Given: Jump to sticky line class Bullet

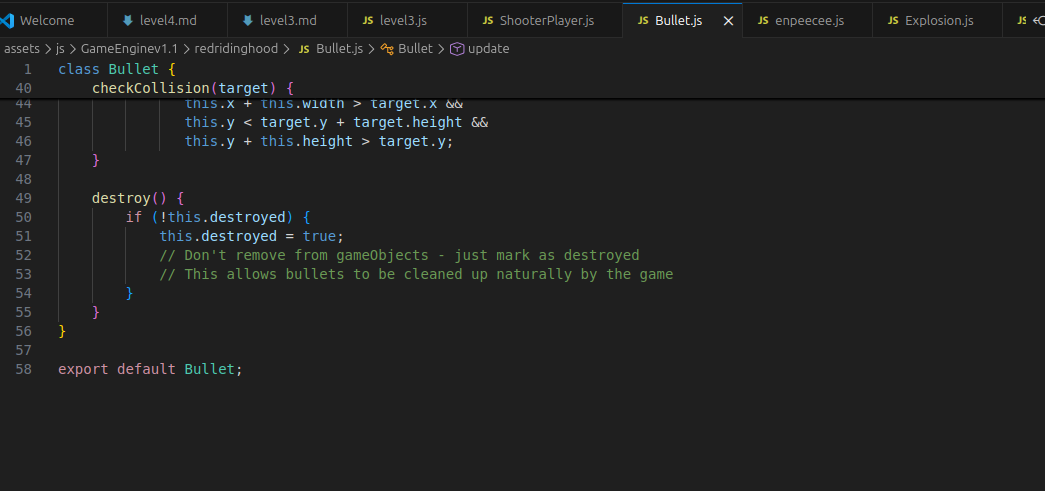Looking at the screenshot, I should click(117, 69).
